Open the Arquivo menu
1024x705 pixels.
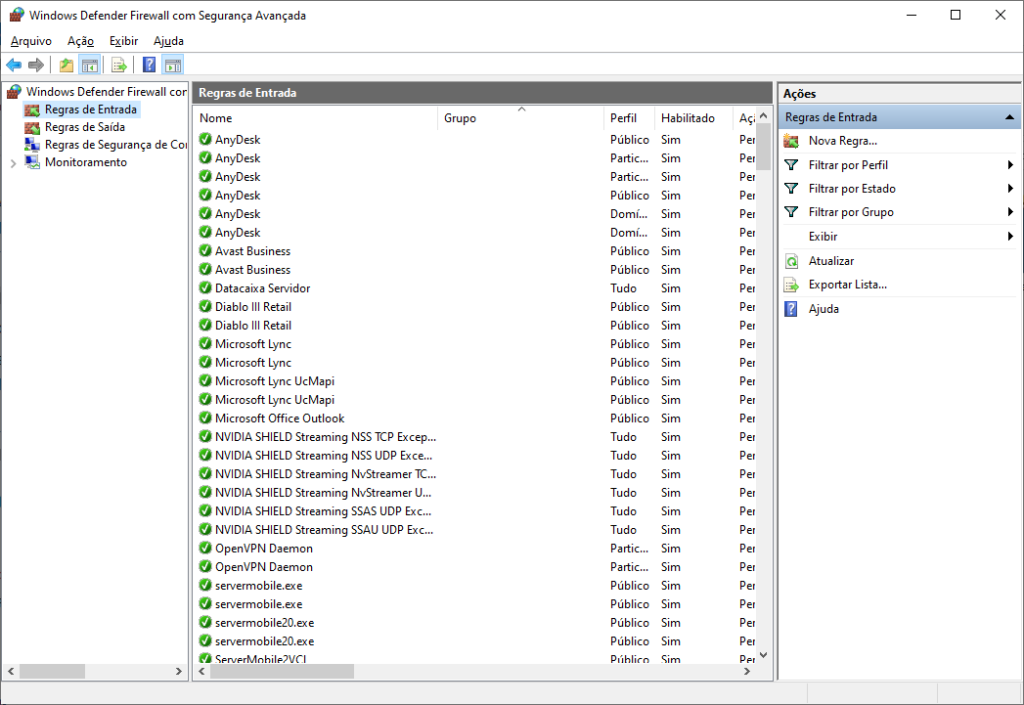pyautogui.click(x=31, y=41)
